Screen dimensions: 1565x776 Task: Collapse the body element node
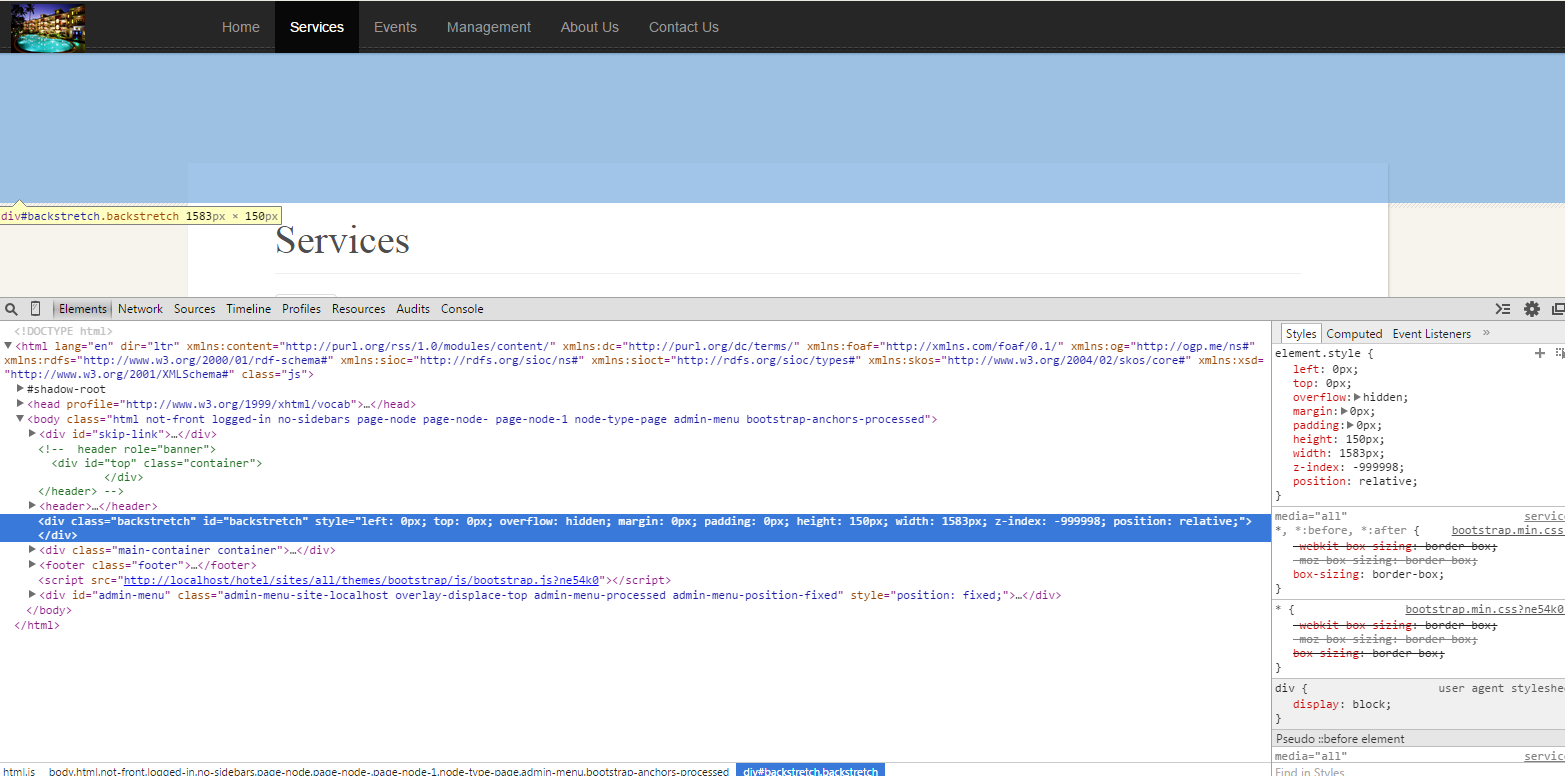[x=21, y=419]
